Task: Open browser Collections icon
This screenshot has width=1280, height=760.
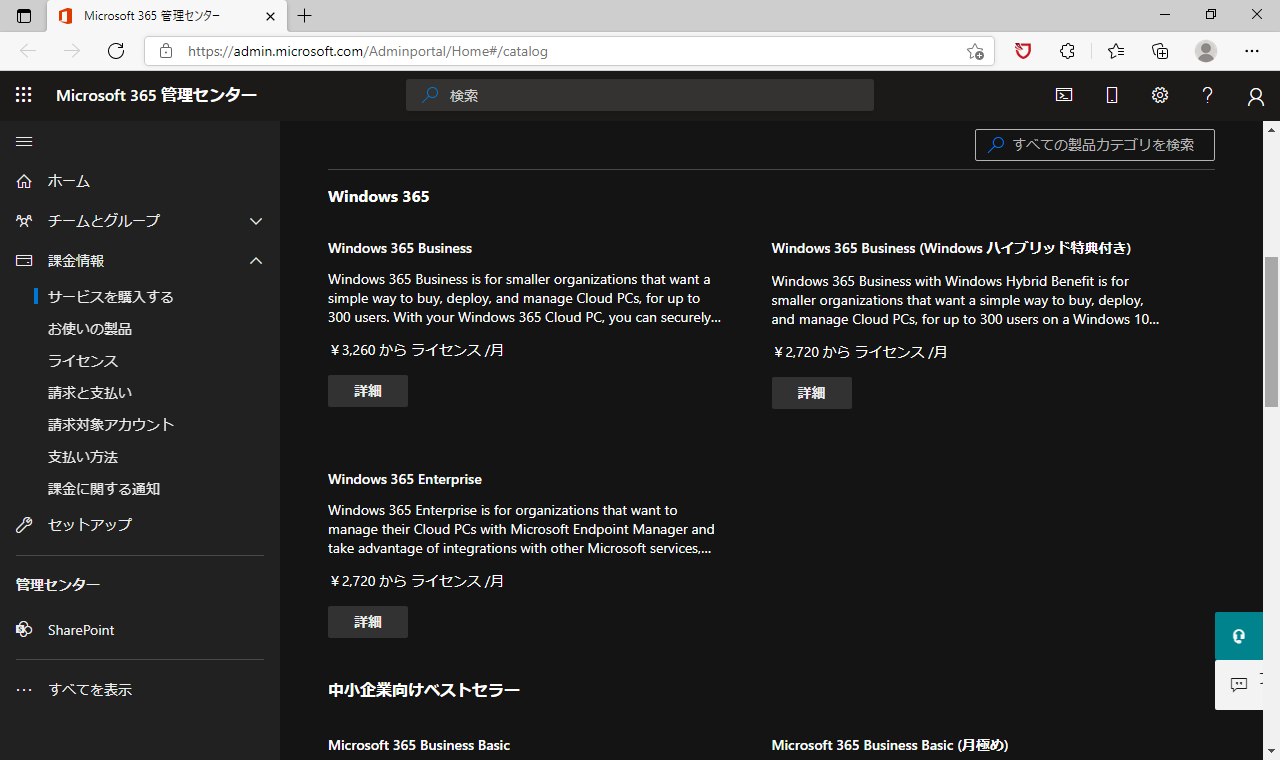Action: click(x=1160, y=51)
